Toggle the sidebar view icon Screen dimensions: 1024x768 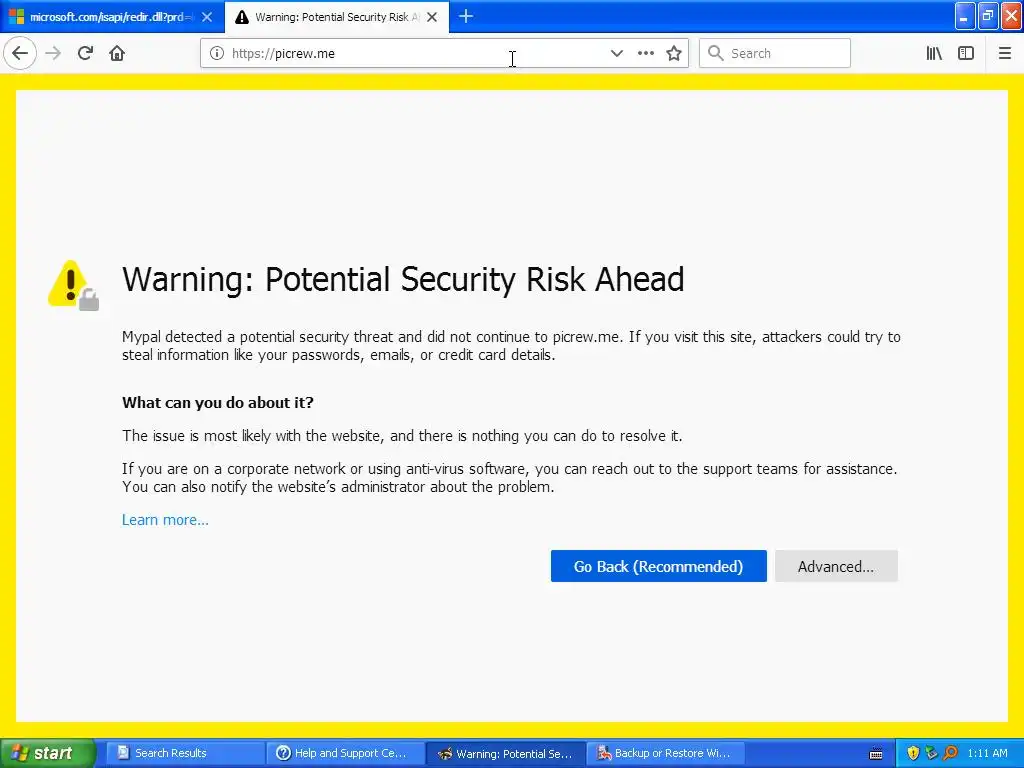point(966,53)
